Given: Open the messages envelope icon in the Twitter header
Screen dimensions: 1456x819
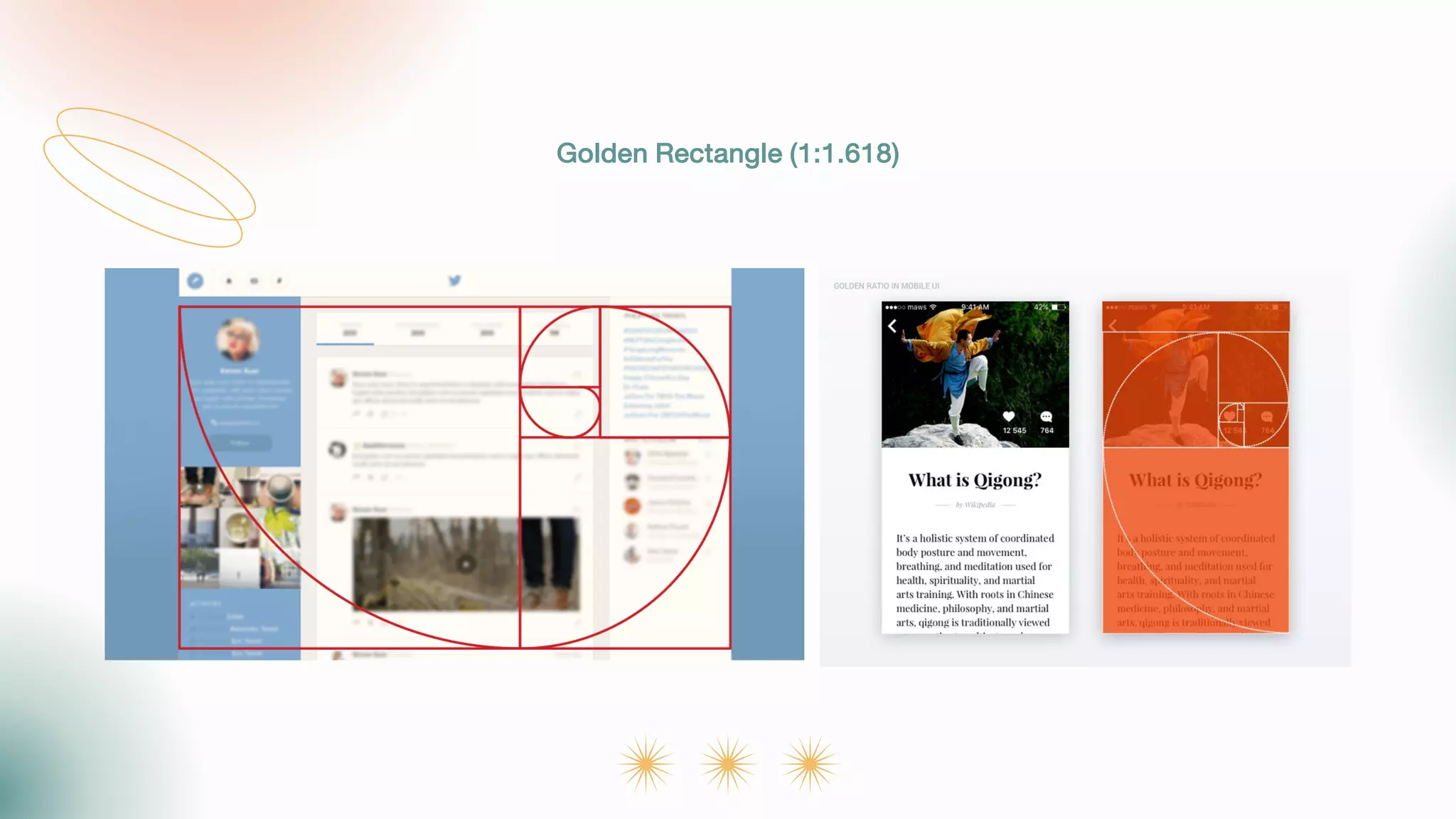Looking at the screenshot, I should coord(254,281).
